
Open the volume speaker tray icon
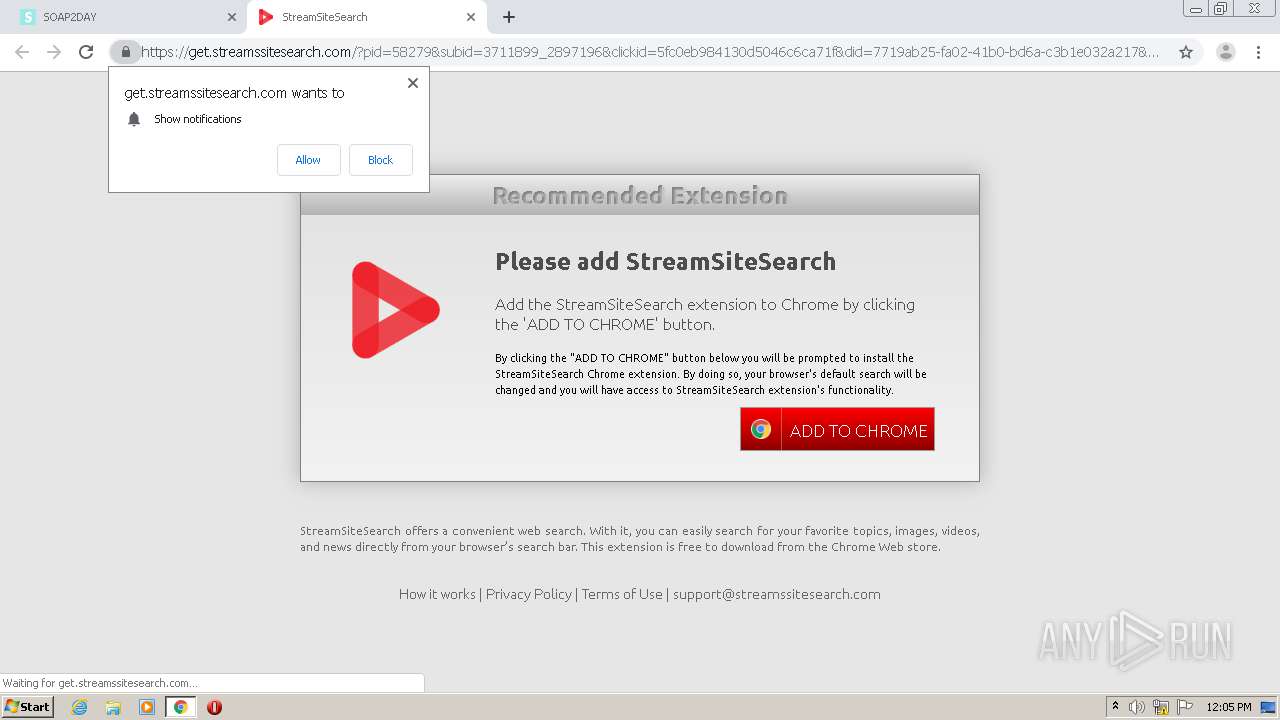(1137, 707)
